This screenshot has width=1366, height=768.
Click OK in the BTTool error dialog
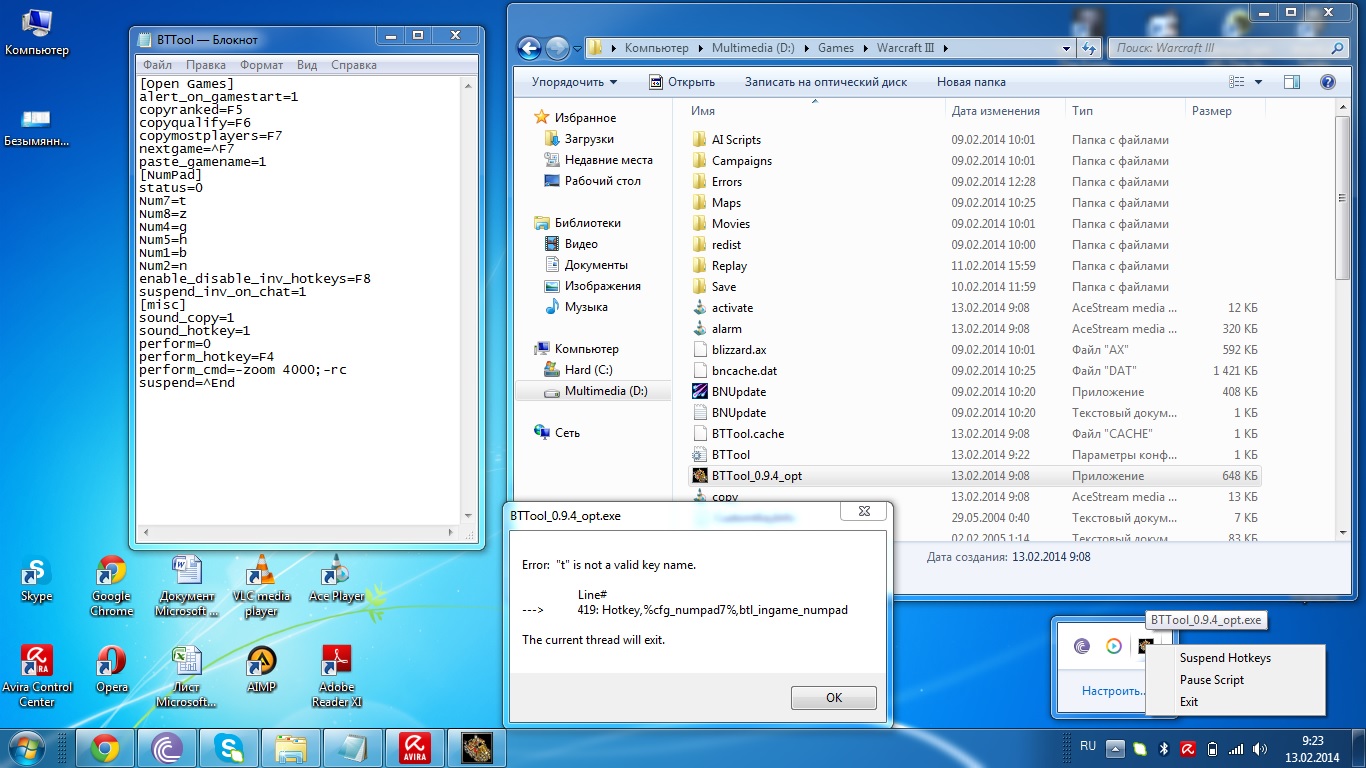[x=833, y=698]
